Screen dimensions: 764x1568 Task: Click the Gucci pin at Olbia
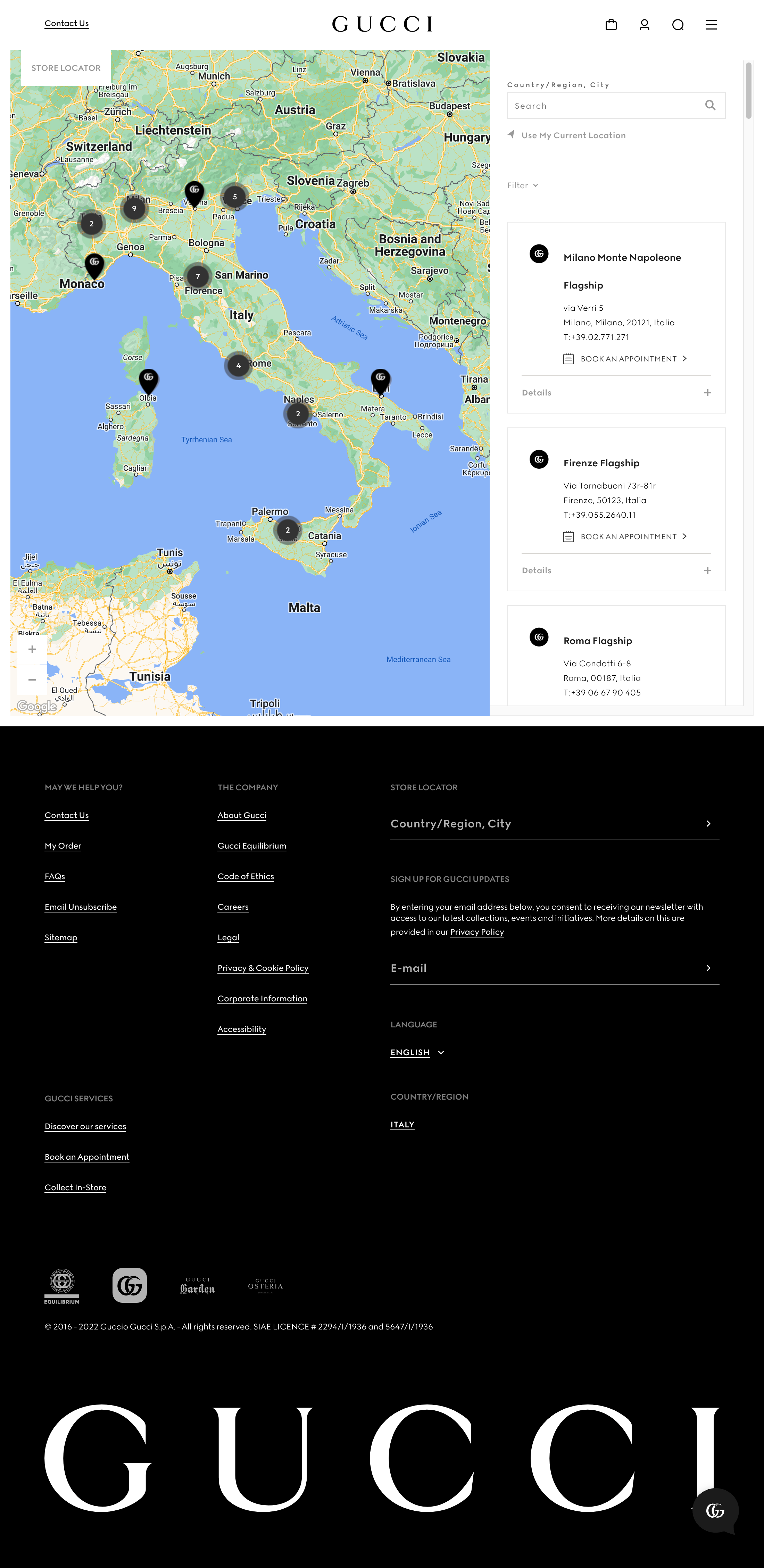(149, 378)
